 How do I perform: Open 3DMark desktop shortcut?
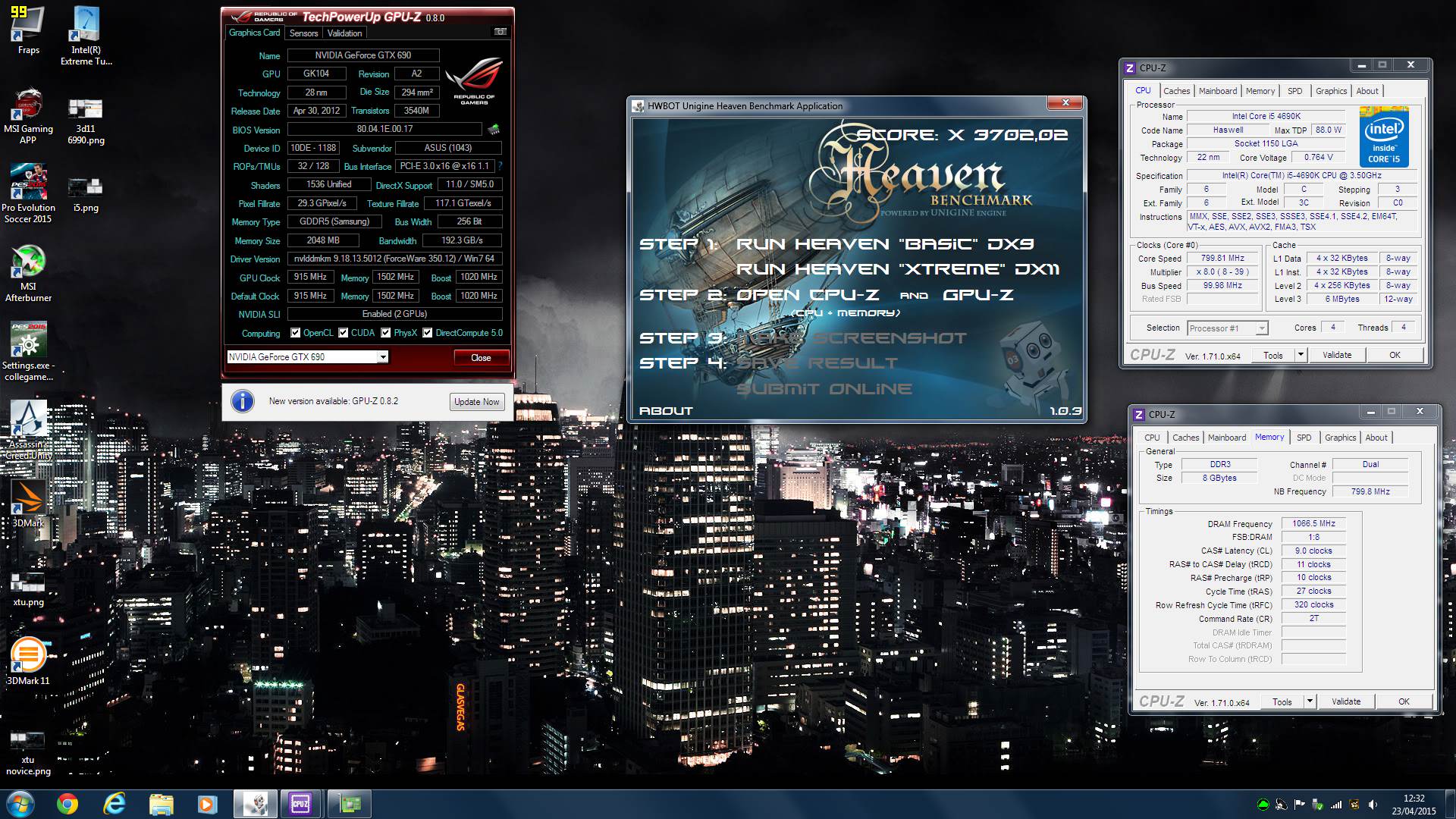coord(28,504)
